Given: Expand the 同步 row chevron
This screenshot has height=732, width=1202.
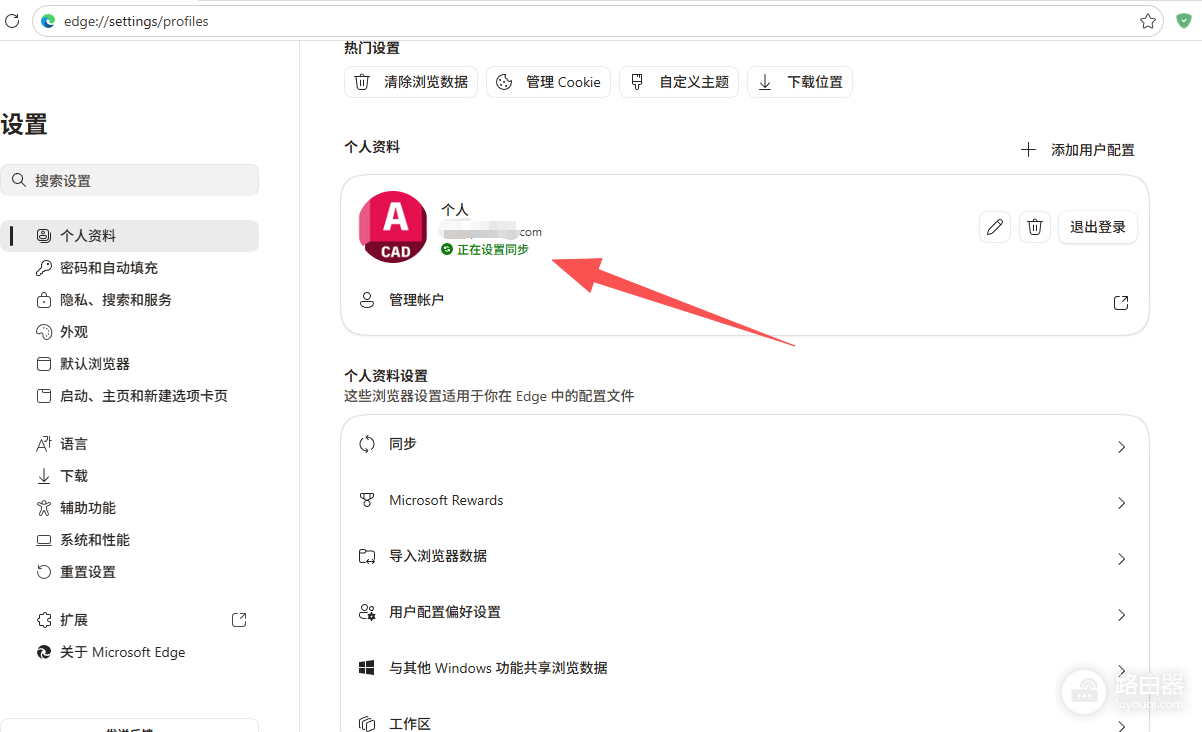Looking at the screenshot, I should click(x=1121, y=447).
